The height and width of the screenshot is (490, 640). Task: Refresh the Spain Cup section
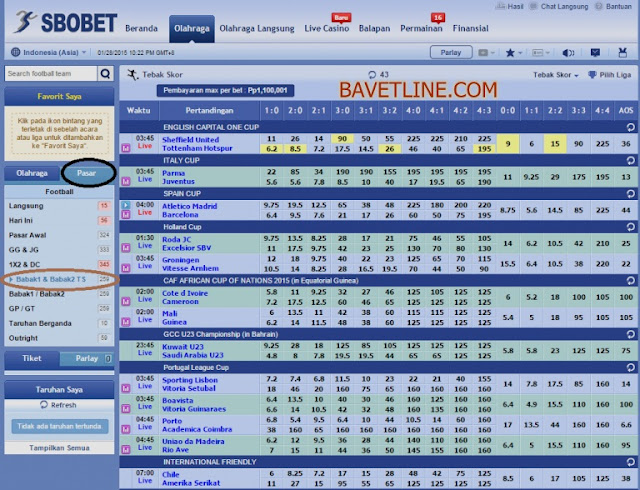(x=630, y=194)
